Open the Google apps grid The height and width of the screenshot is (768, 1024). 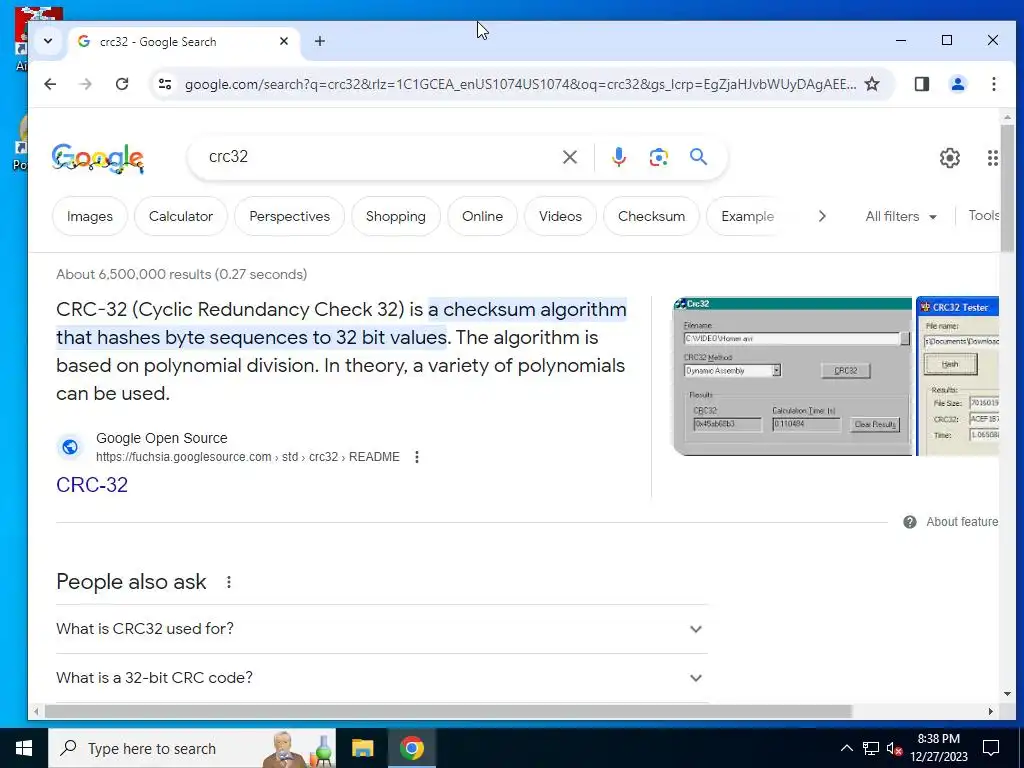pos(992,157)
